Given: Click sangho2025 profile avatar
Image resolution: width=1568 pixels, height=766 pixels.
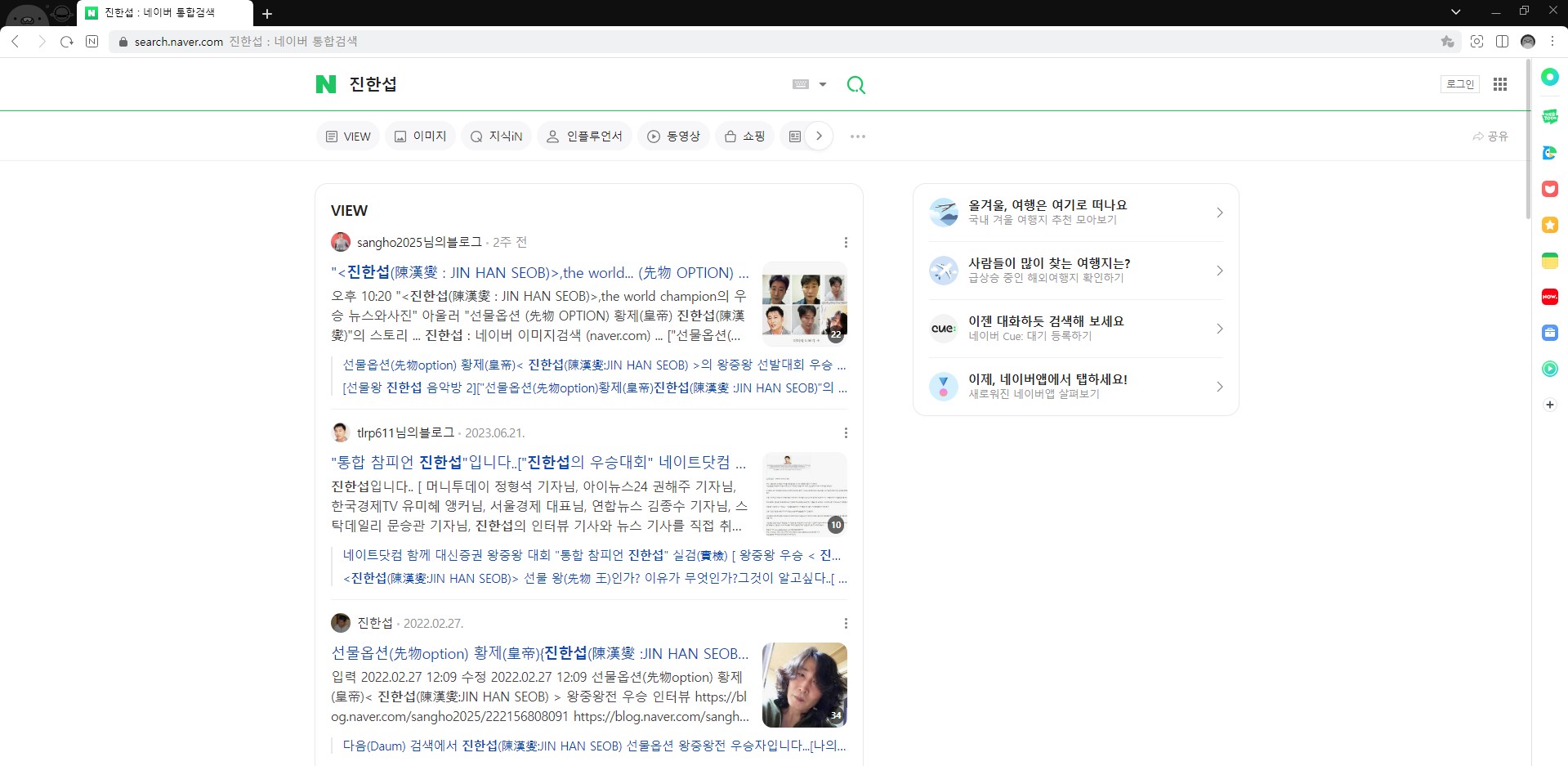Looking at the screenshot, I should [x=341, y=242].
